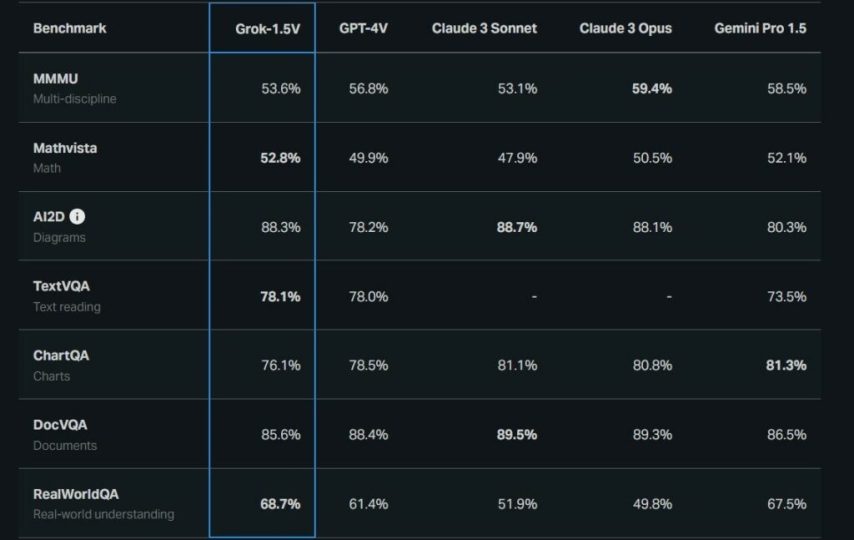Image resolution: width=854 pixels, height=540 pixels.
Task: Click the "Real-world understanding" subtitle text
Action: [104, 514]
